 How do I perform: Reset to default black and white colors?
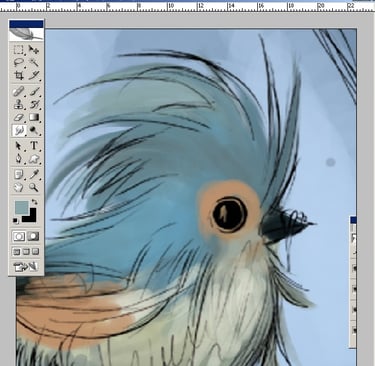[16, 220]
